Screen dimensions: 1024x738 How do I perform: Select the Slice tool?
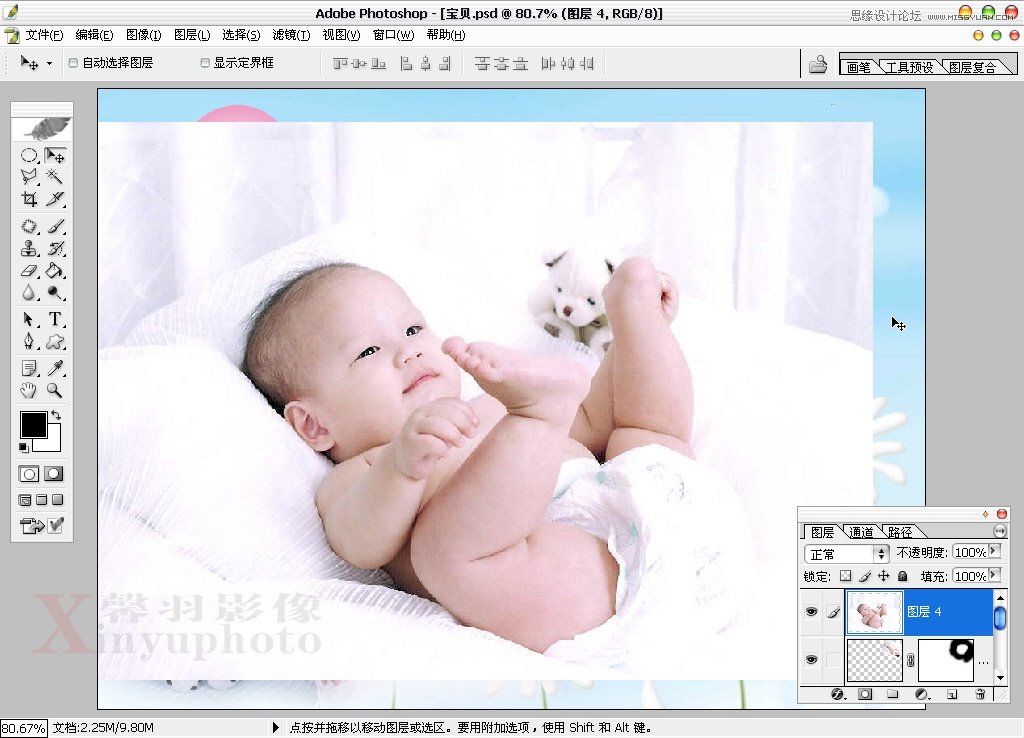pos(55,199)
